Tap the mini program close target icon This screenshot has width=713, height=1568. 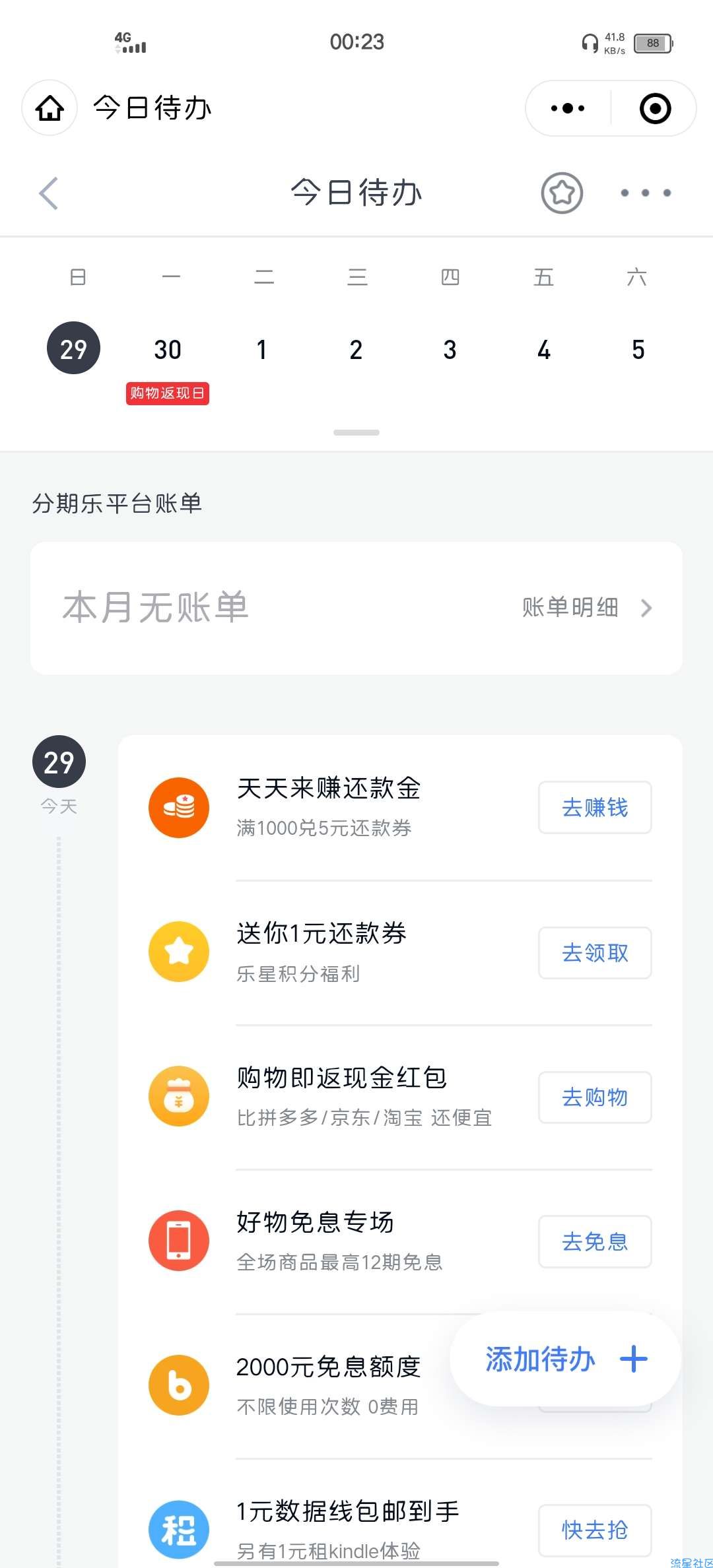pyautogui.click(x=656, y=108)
